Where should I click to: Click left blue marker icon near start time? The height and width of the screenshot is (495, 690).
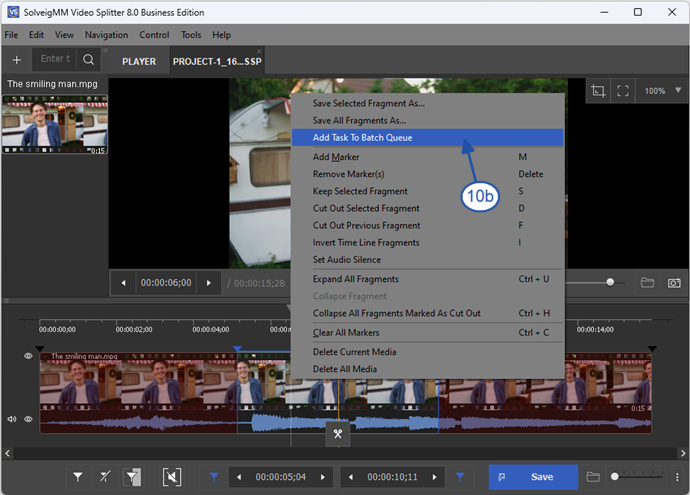tap(214, 477)
